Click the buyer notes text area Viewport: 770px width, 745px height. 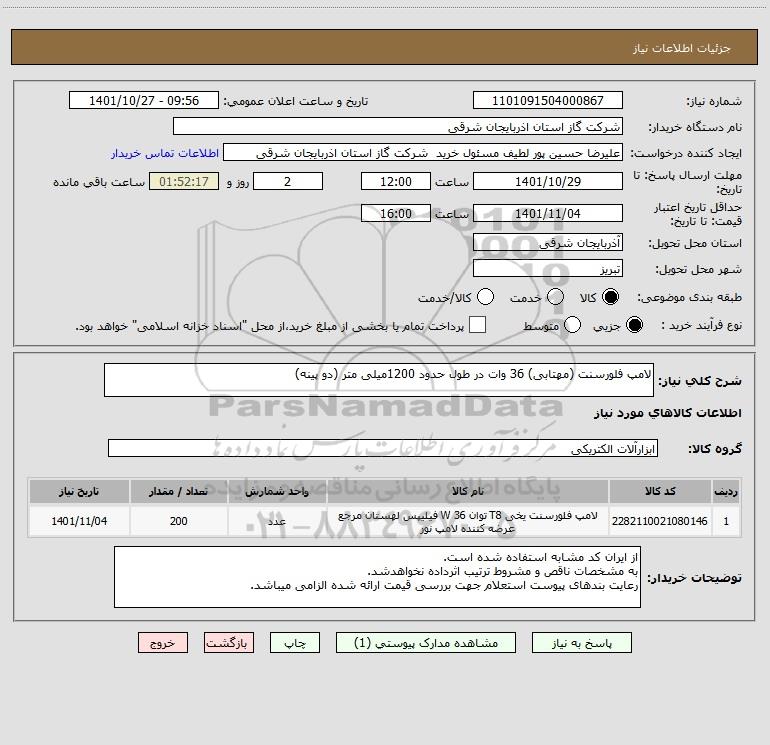pyautogui.click(x=377, y=577)
